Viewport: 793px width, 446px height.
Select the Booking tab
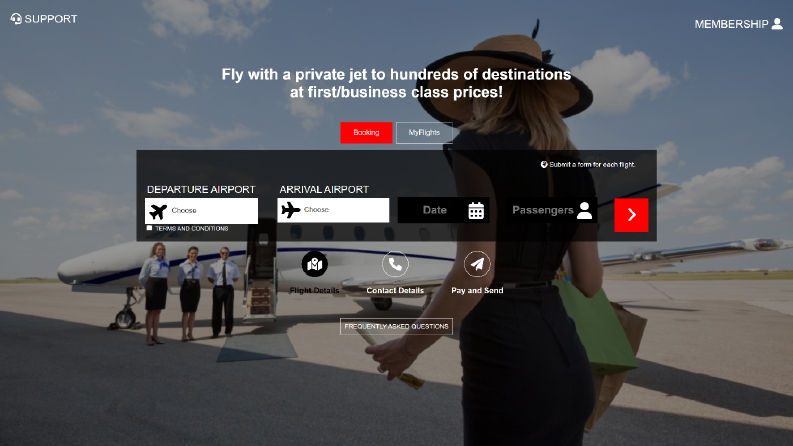[x=366, y=132]
